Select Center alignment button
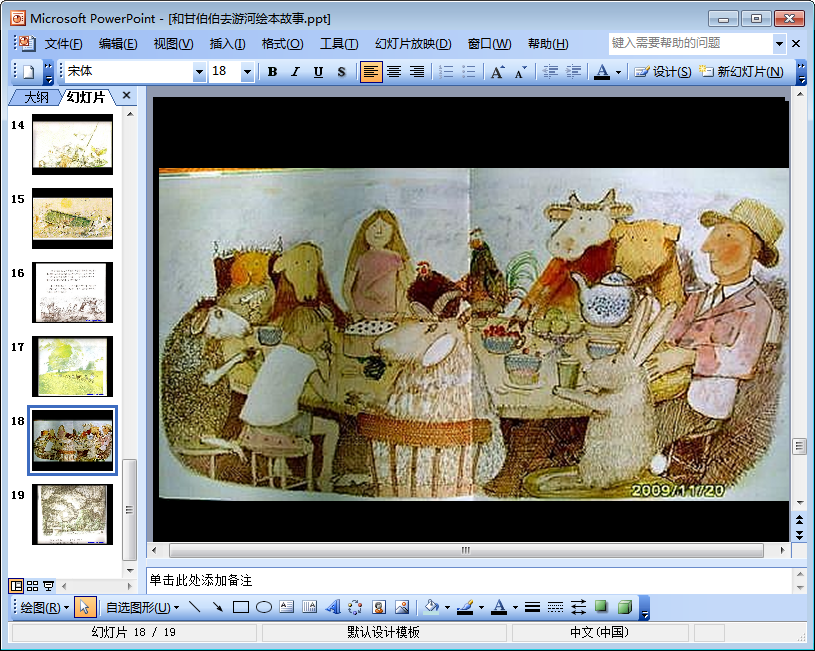 tap(394, 72)
